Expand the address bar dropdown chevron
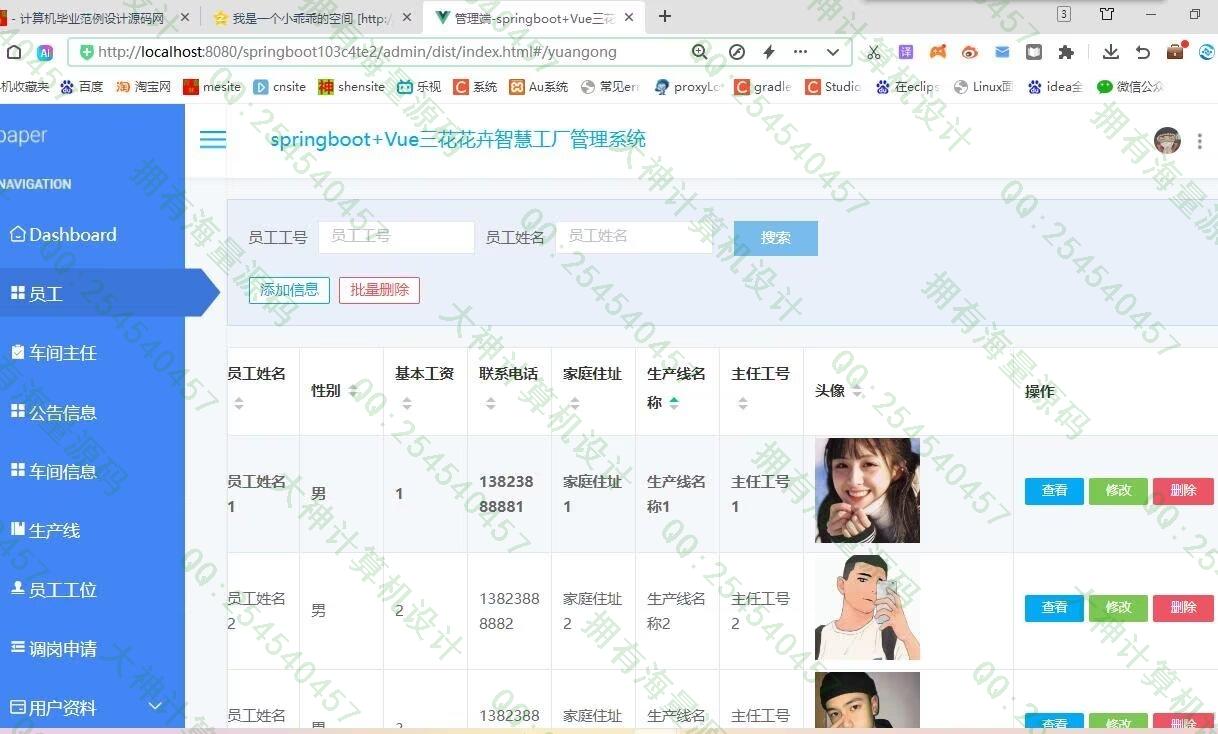Screen dimensions: 1218x734 tap(832, 52)
